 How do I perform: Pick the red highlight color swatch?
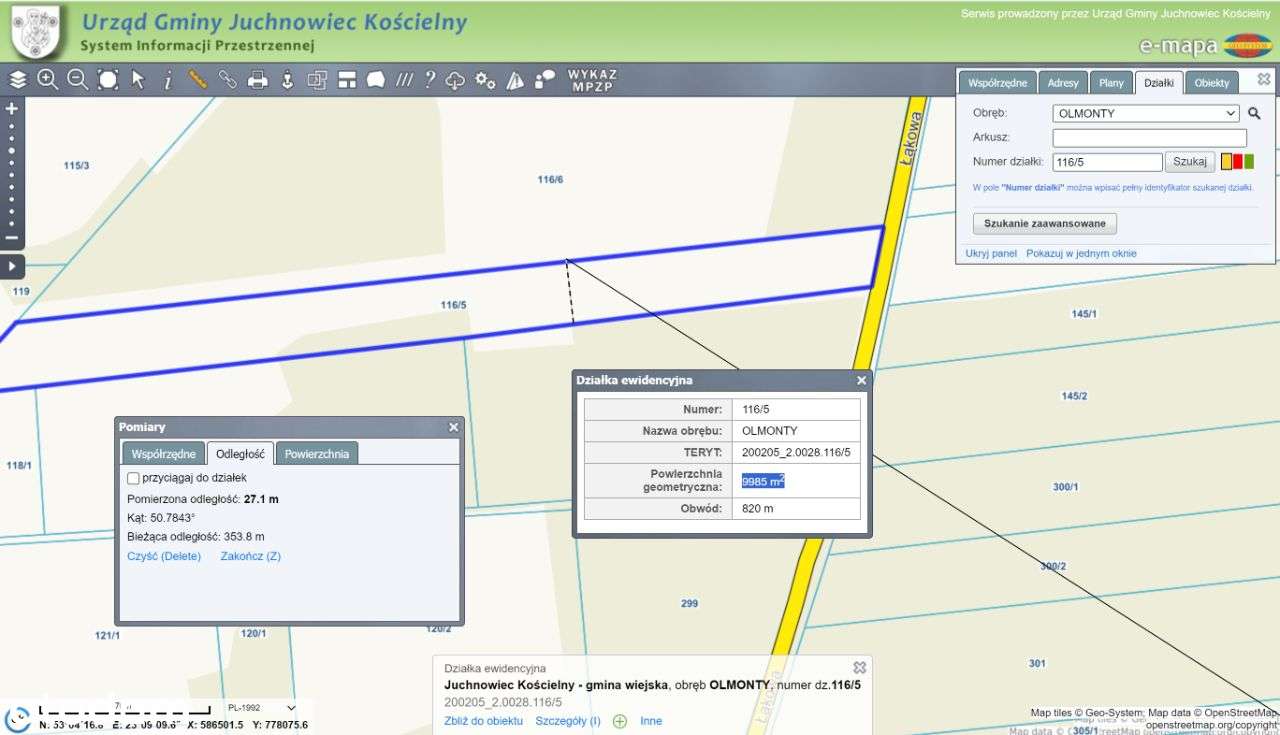pyautogui.click(x=1238, y=162)
